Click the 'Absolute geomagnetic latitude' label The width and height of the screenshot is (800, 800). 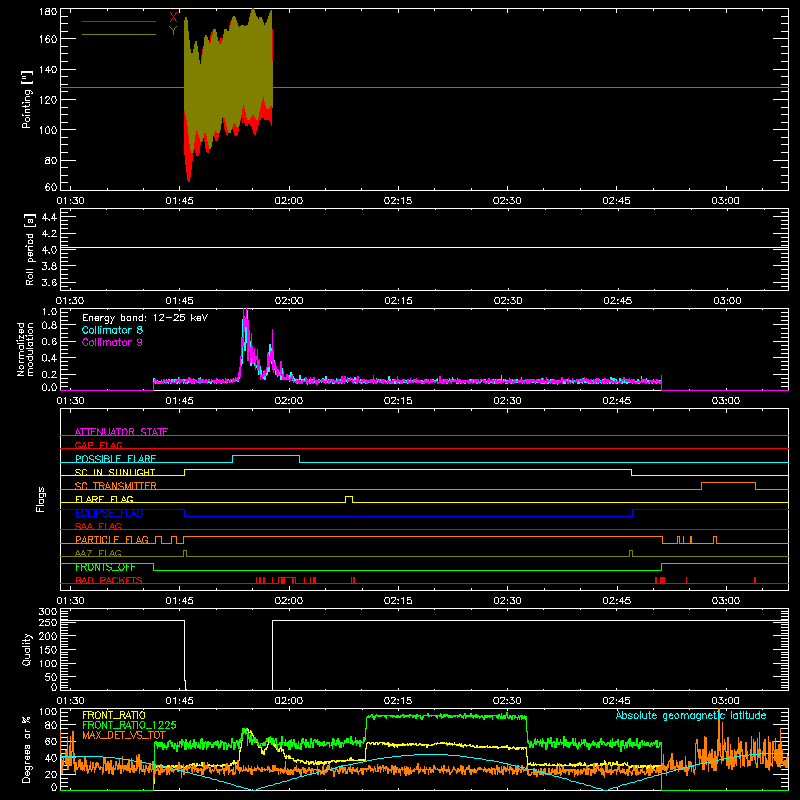click(691, 715)
